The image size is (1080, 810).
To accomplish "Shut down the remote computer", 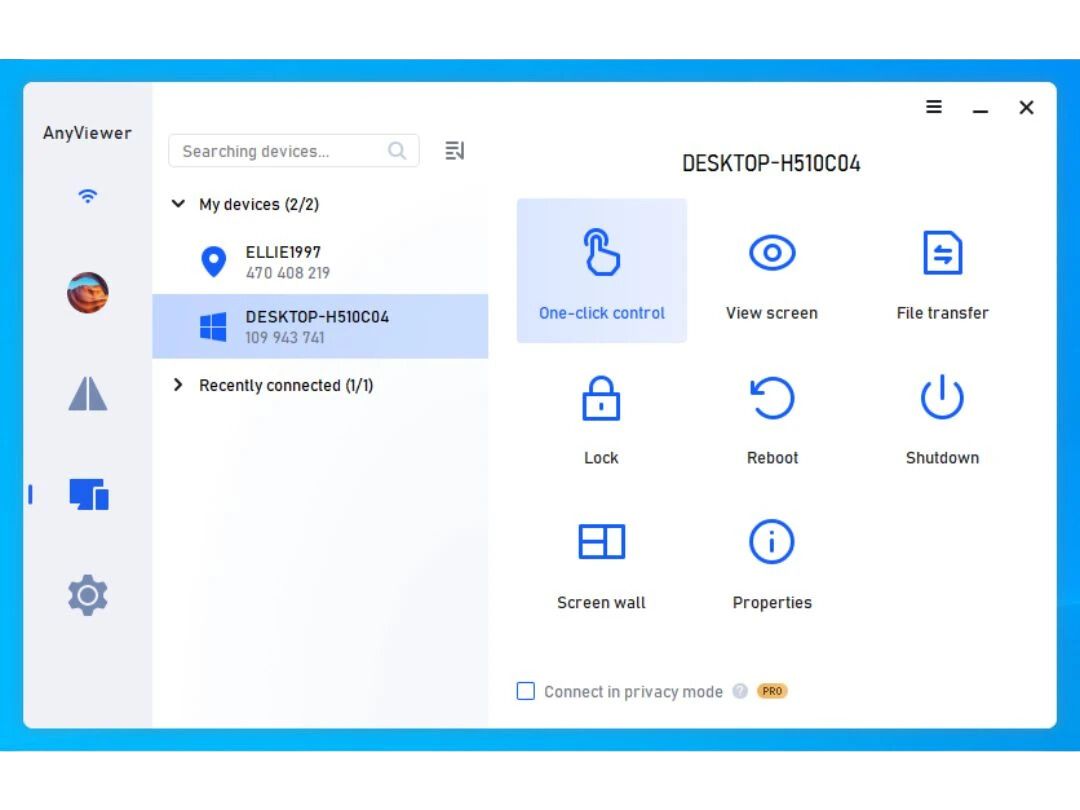I will [x=942, y=420].
